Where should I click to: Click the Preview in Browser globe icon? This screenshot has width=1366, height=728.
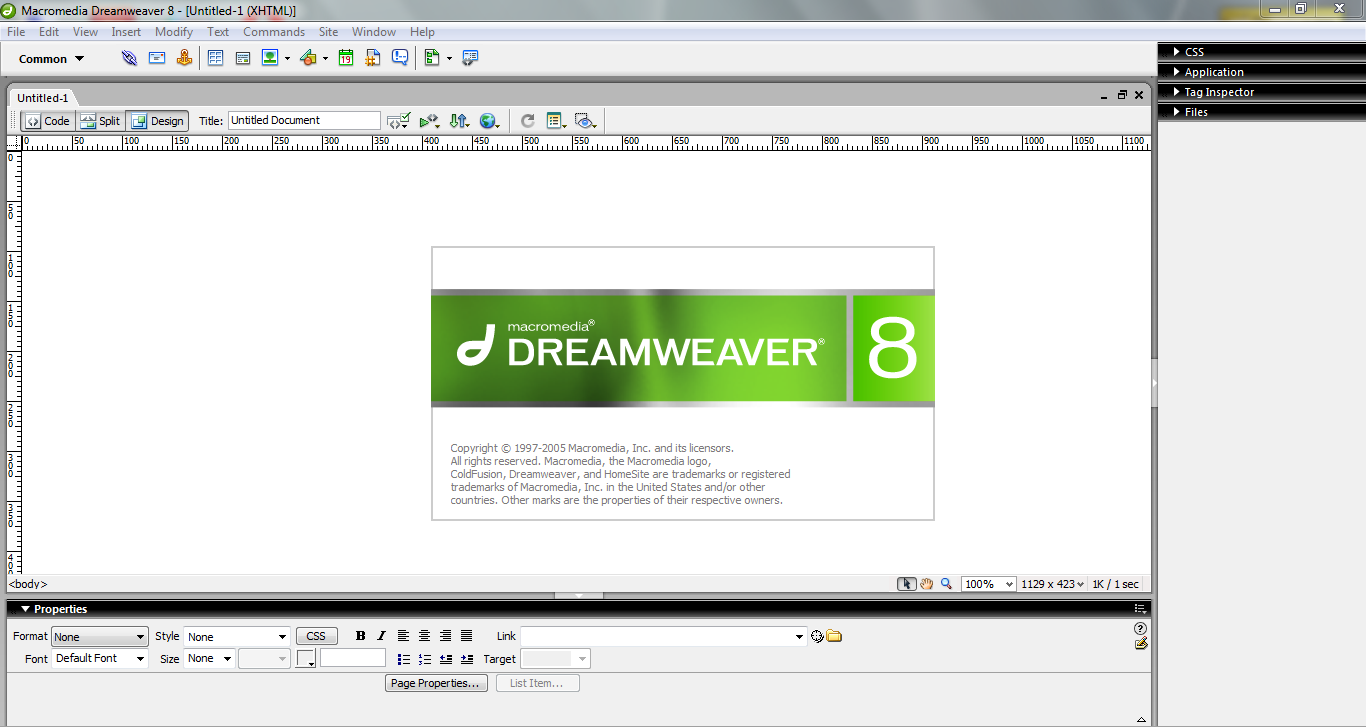click(488, 121)
